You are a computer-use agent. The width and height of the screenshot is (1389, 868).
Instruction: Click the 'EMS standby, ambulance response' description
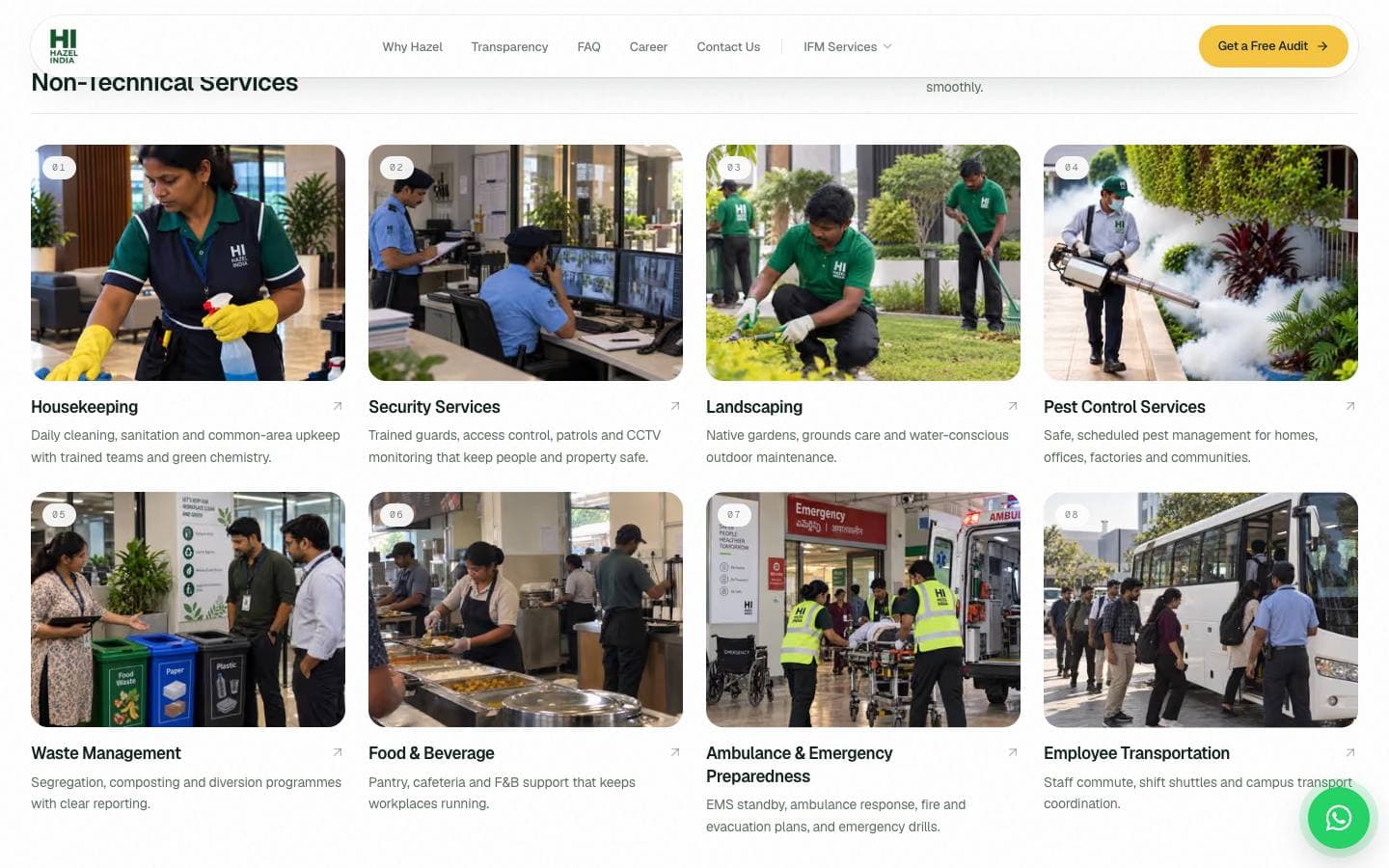(835, 816)
